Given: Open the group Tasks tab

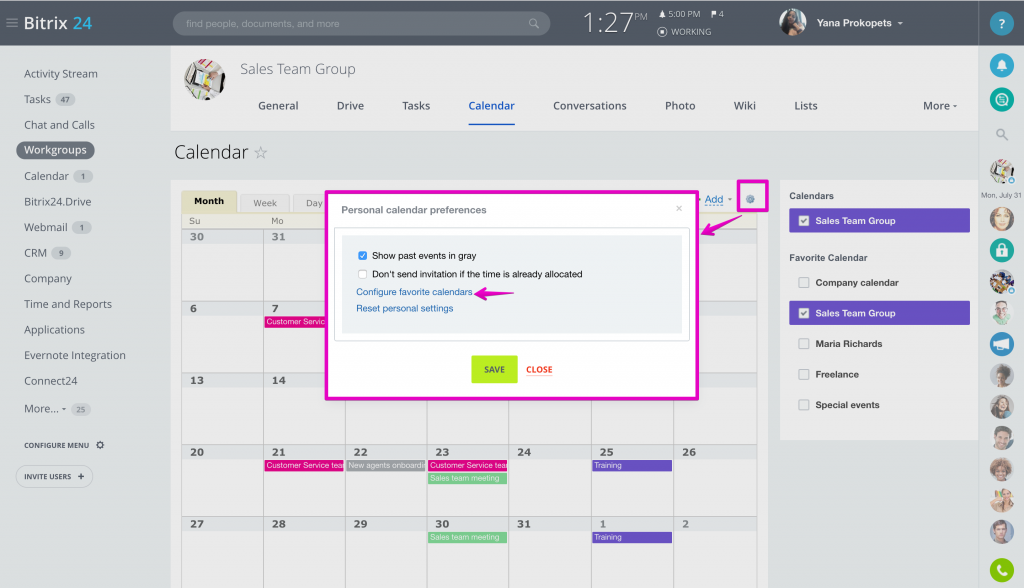Looking at the screenshot, I should (416, 106).
